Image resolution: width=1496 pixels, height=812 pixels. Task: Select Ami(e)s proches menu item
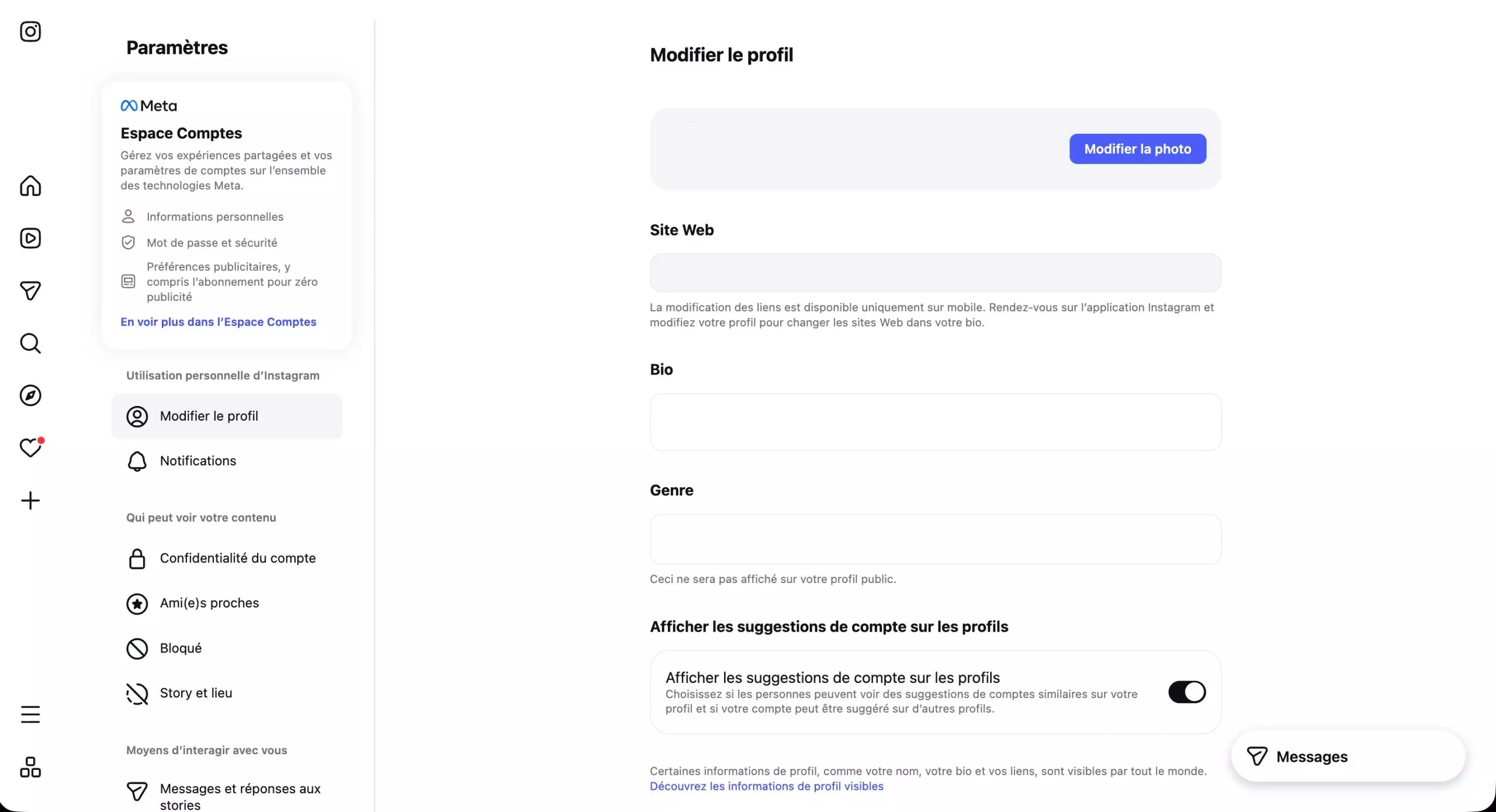pyautogui.click(x=209, y=603)
